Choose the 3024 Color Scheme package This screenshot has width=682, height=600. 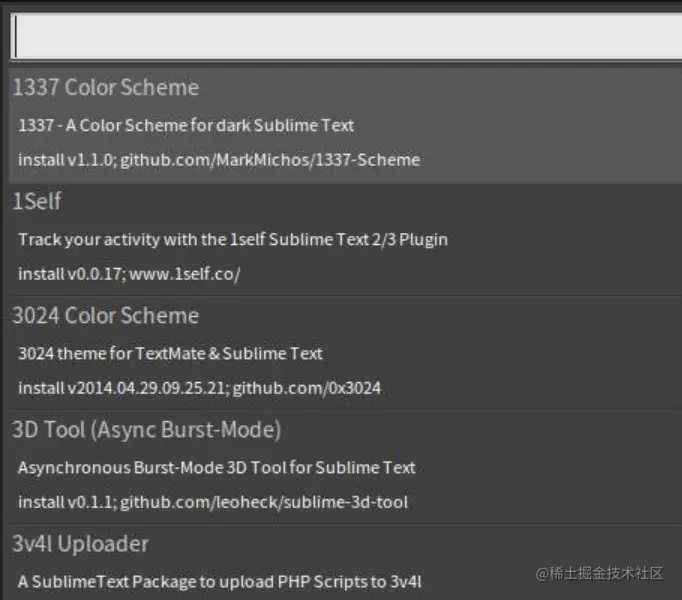coord(105,316)
